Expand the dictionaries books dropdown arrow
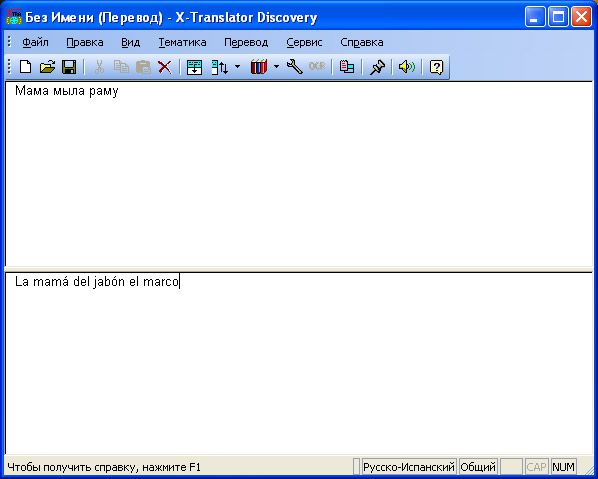Viewport: 598px width, 479px height. (x=276, y=67)
